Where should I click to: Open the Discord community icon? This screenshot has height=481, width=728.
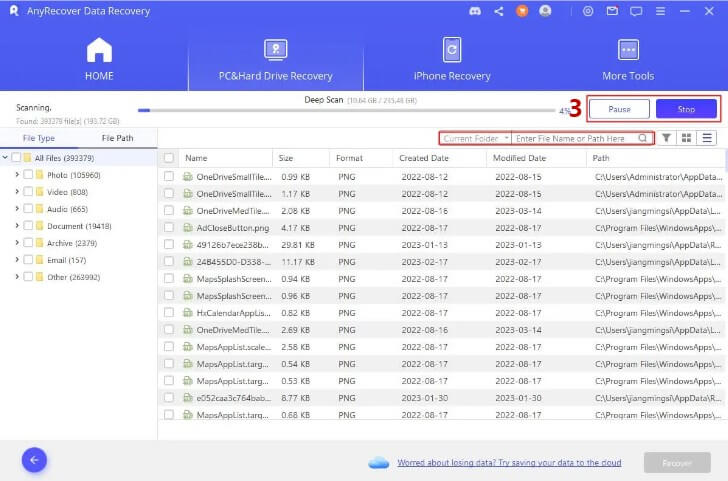pos(474,11)
